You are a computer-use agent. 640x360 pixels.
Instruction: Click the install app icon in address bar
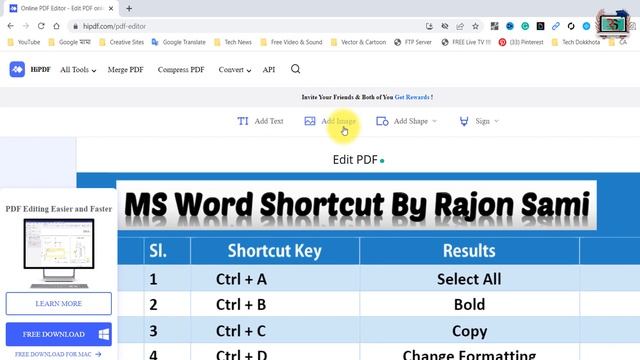pos(429,26)
